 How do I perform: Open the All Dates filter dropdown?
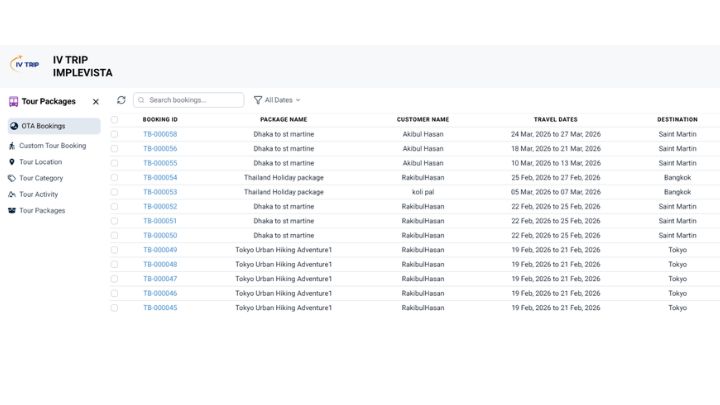[277, 100]
